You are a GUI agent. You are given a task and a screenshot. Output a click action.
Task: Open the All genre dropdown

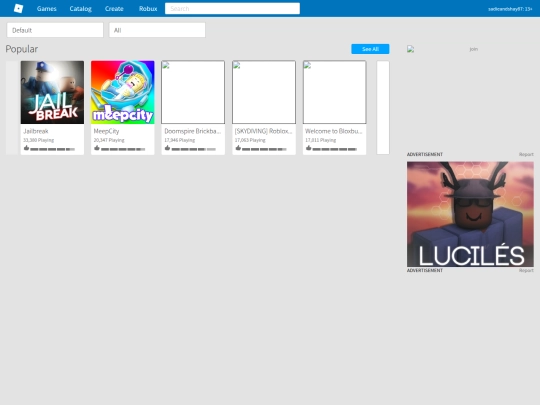pyautogui.click(x=157, y=30)
